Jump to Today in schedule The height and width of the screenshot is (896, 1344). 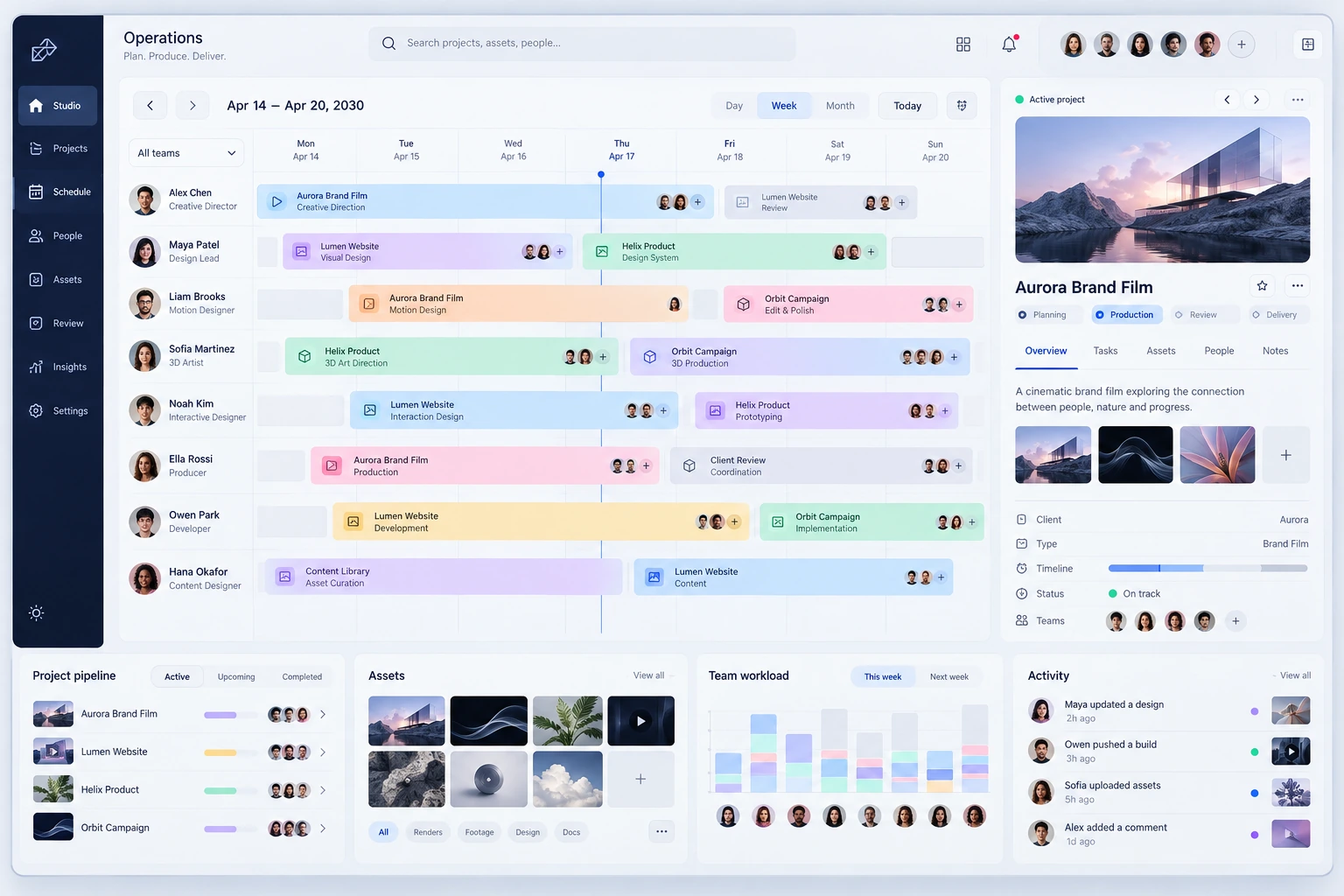[x=907, y=106]
